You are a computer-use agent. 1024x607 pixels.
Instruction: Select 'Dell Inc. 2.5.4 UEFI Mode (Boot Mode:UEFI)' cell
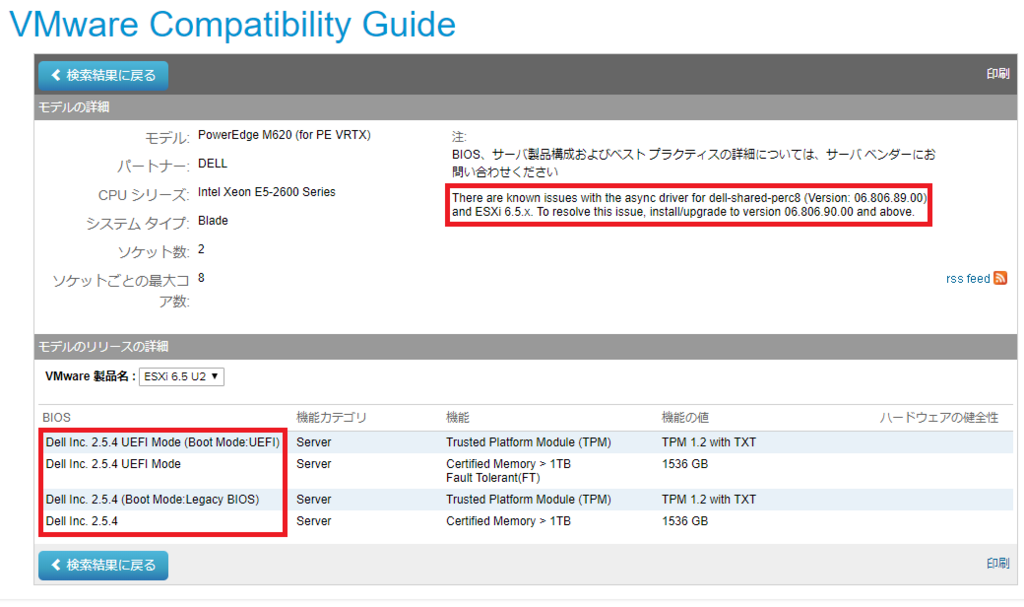click(163, 442)
